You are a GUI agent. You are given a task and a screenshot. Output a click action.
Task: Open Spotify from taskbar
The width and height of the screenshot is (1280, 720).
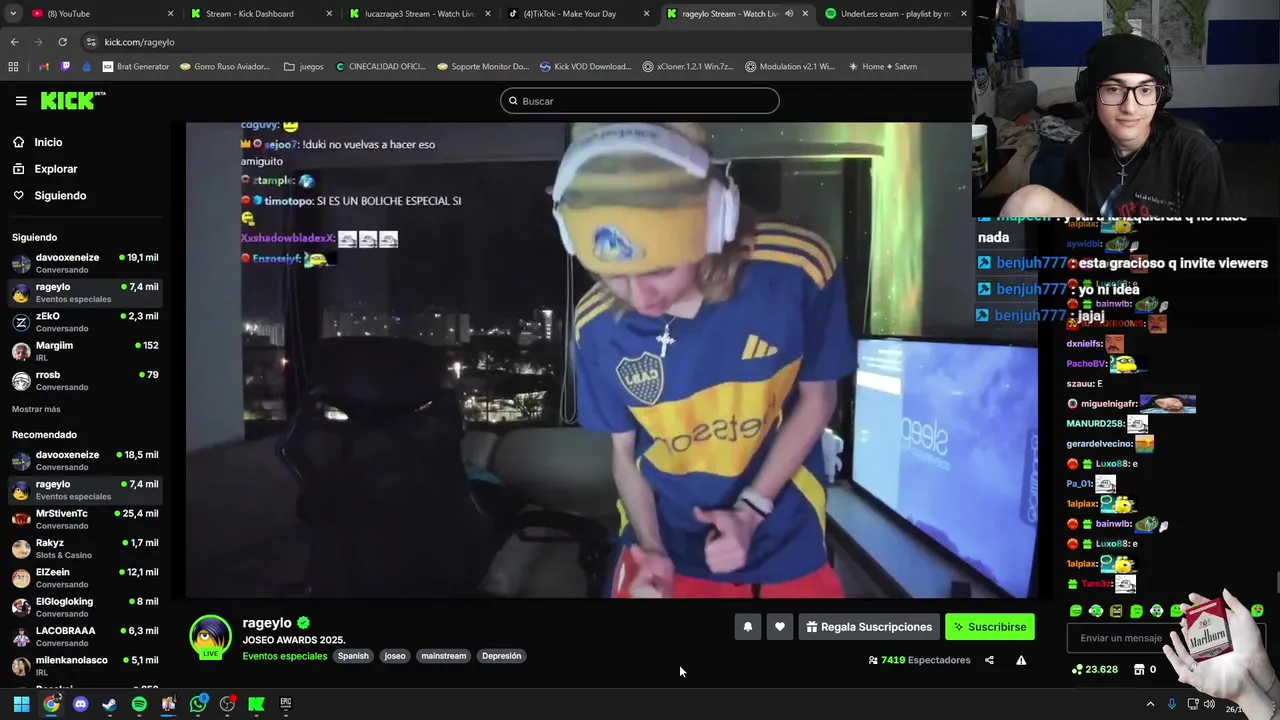point(139,704)
